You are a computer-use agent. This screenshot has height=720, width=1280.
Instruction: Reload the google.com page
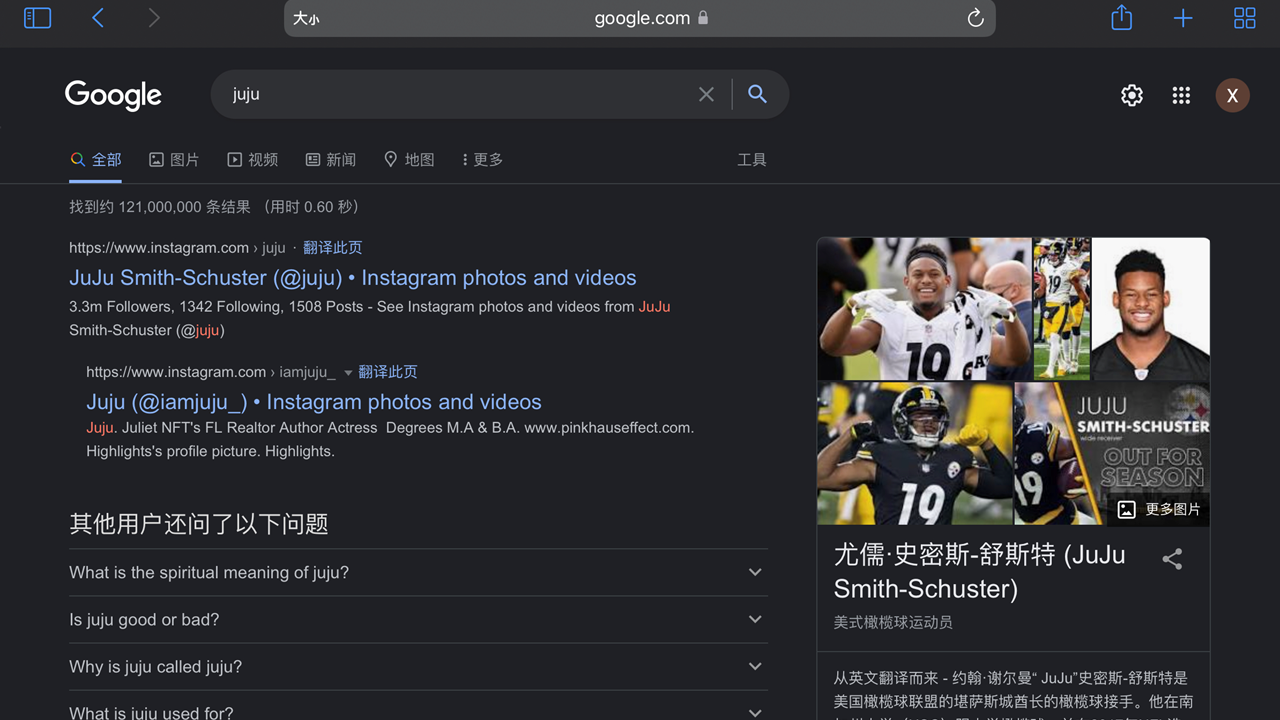pos(975,18)
